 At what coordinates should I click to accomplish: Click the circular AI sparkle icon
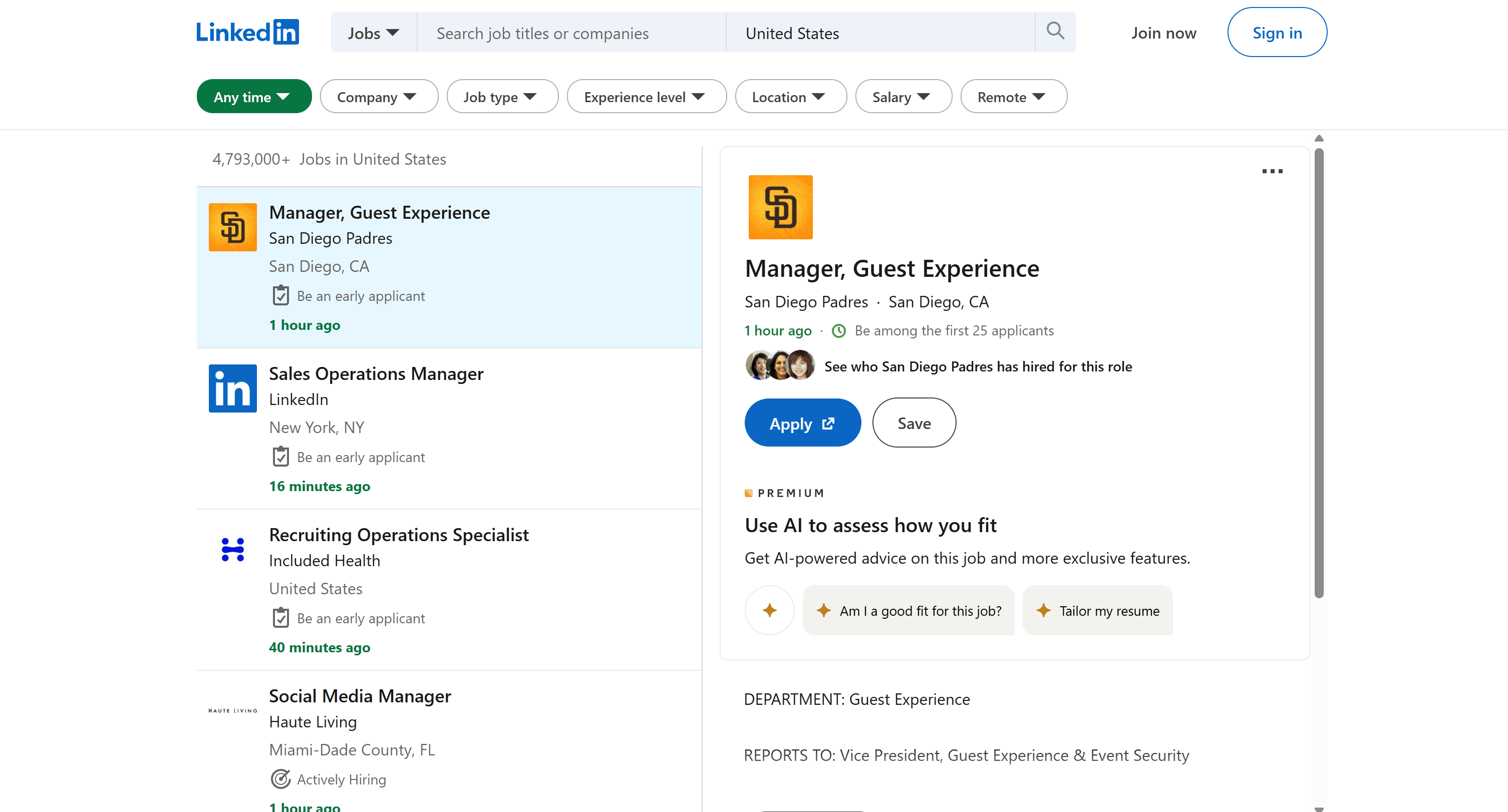tap(769, 610)
